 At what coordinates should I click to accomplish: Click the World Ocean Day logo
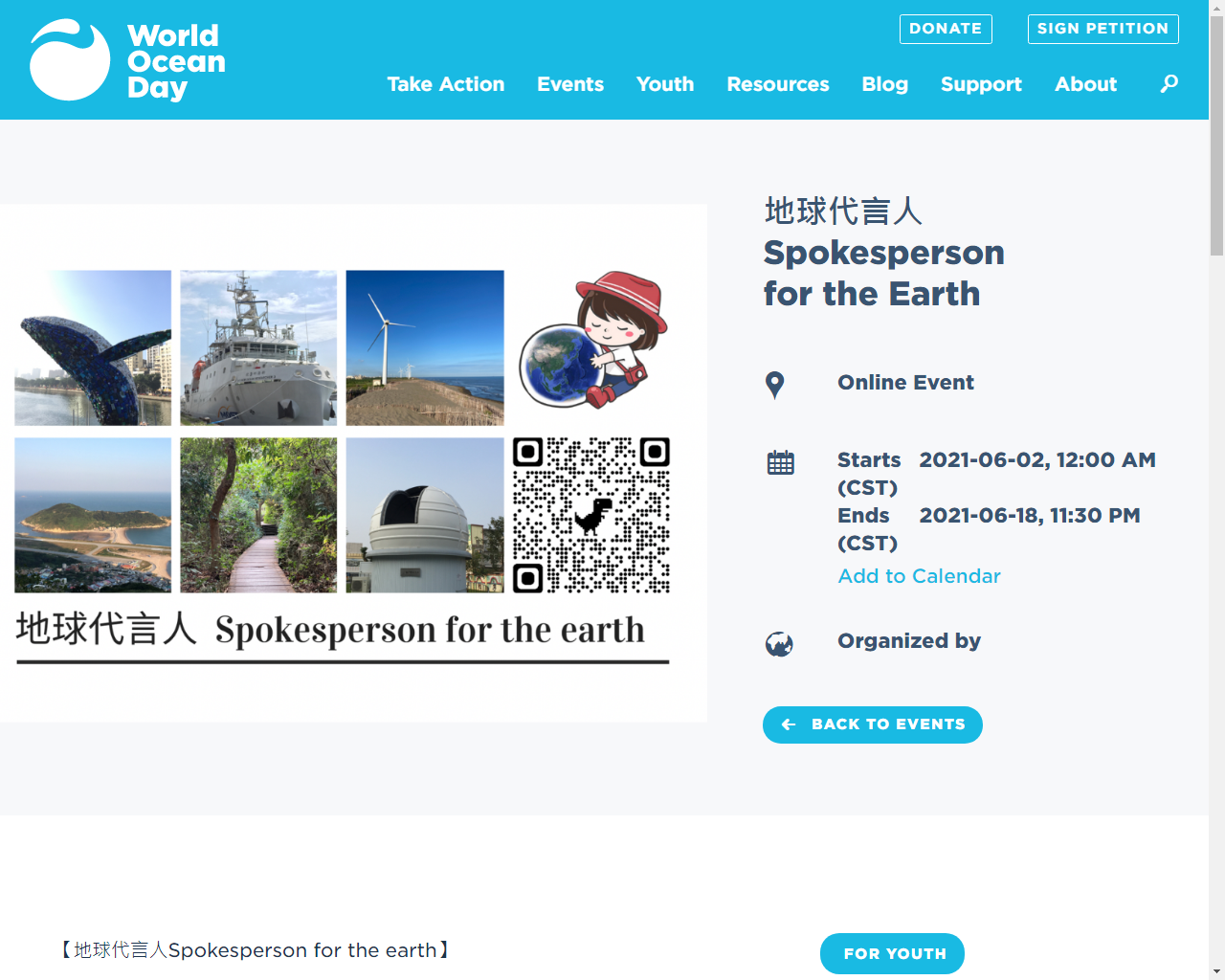click(127, 60)
